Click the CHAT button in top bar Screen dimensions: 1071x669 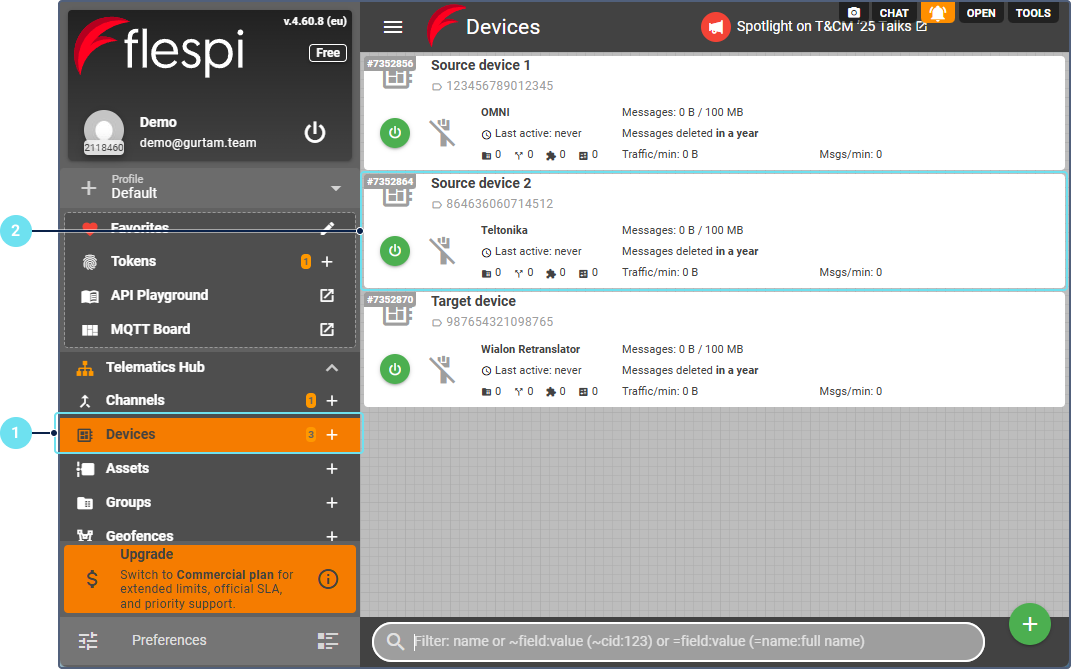(x=893, y=13)
